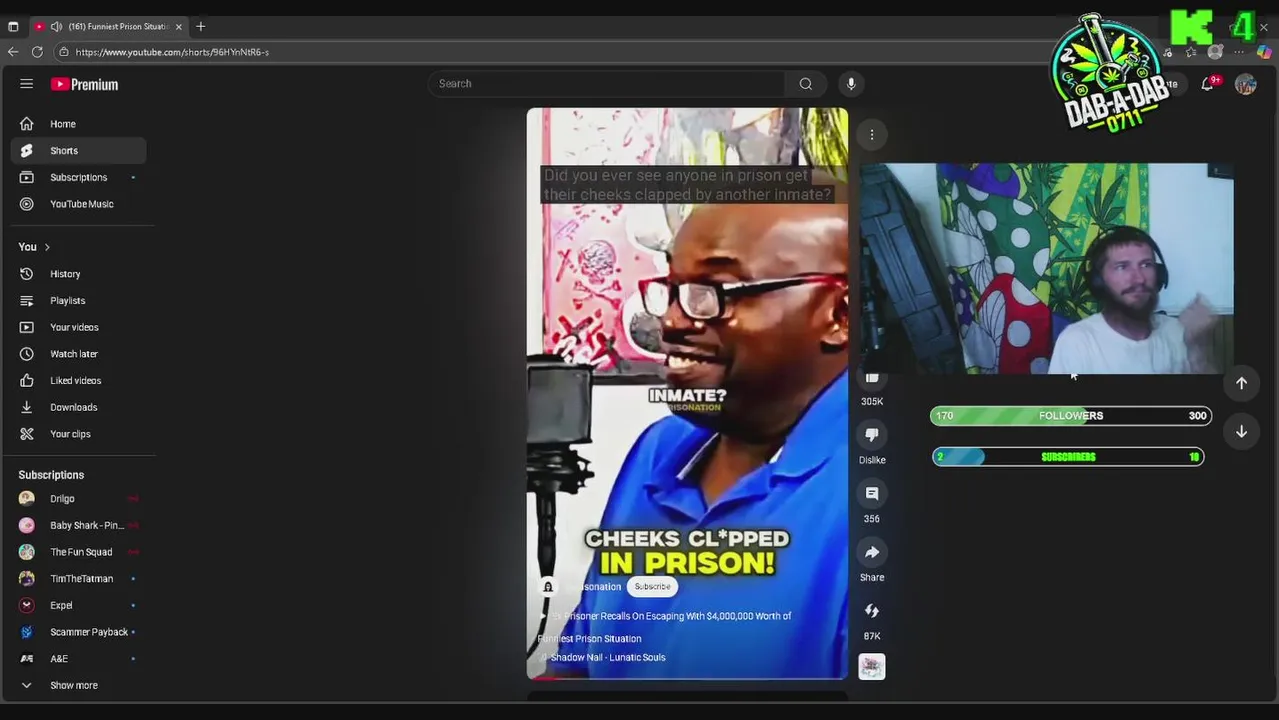
Task: Click the Liked videos thumbs-up icon
Action: pyautogui.click(x=27, y=381)
